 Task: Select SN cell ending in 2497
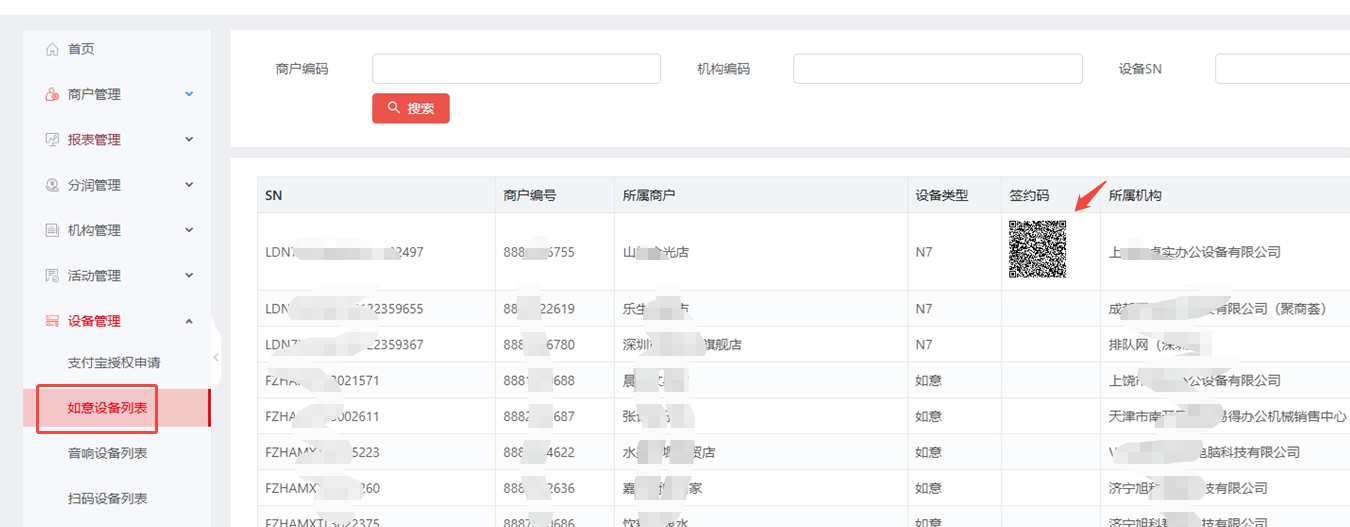(x=376, y=252)
